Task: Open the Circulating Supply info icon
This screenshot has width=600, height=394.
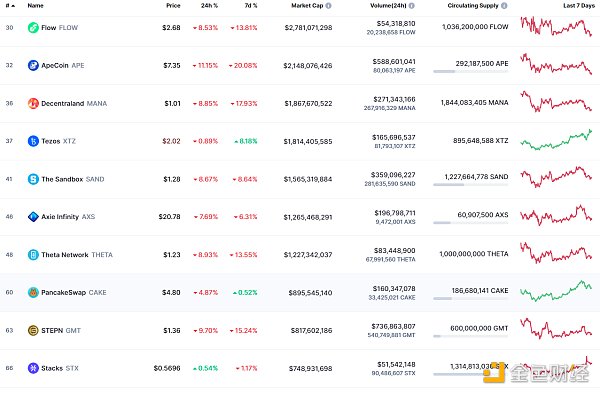Action: (504, 6)
